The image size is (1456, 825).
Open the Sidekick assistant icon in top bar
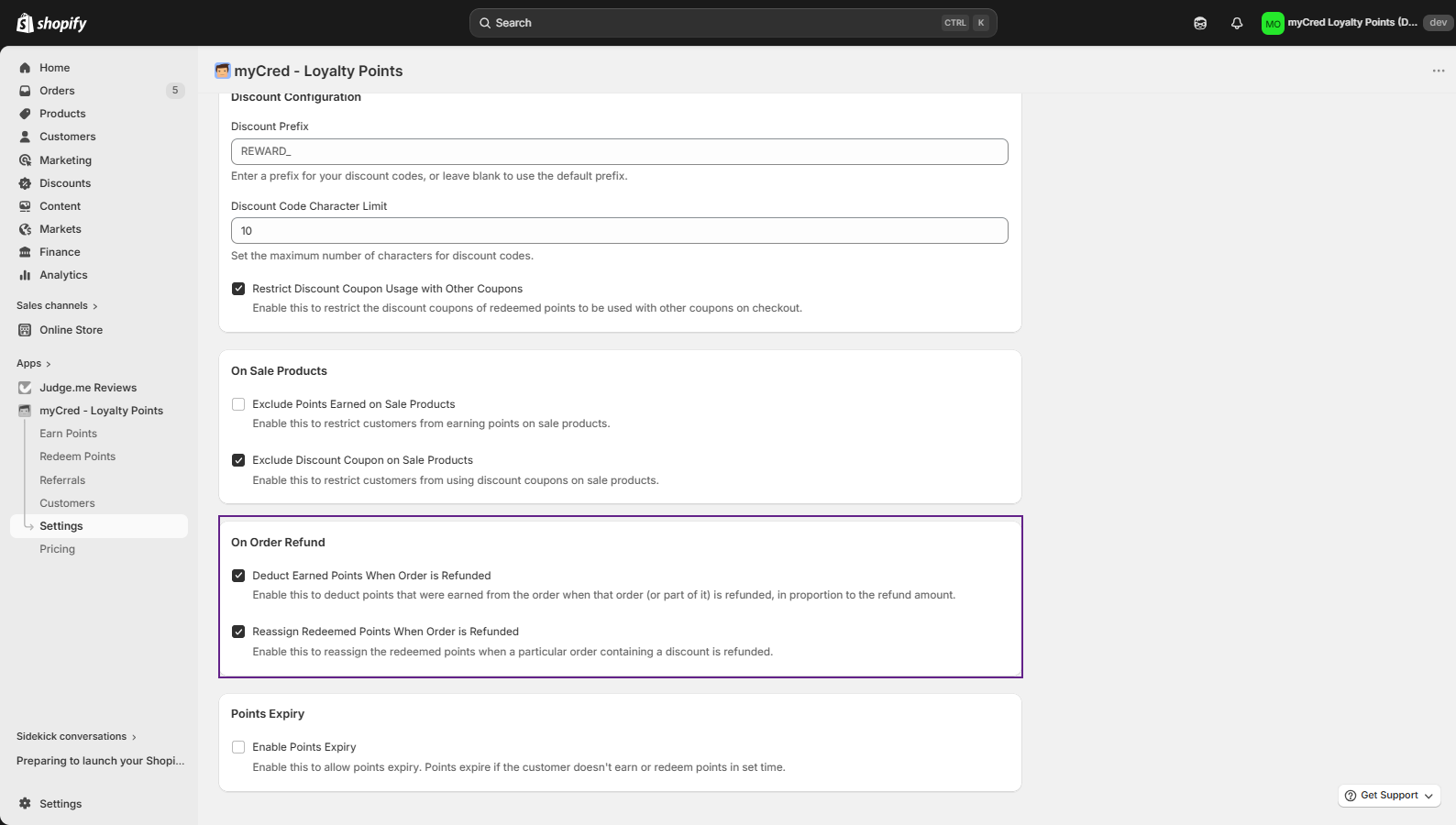point(1200,23)
